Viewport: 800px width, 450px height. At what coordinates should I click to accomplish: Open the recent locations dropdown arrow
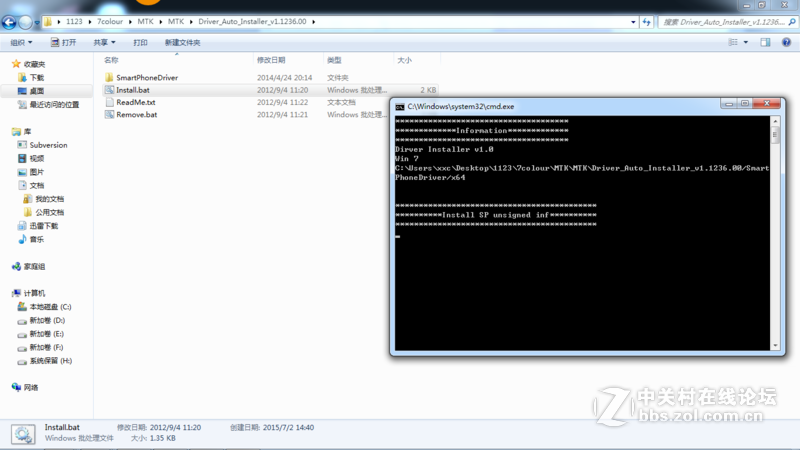(37, 23)
